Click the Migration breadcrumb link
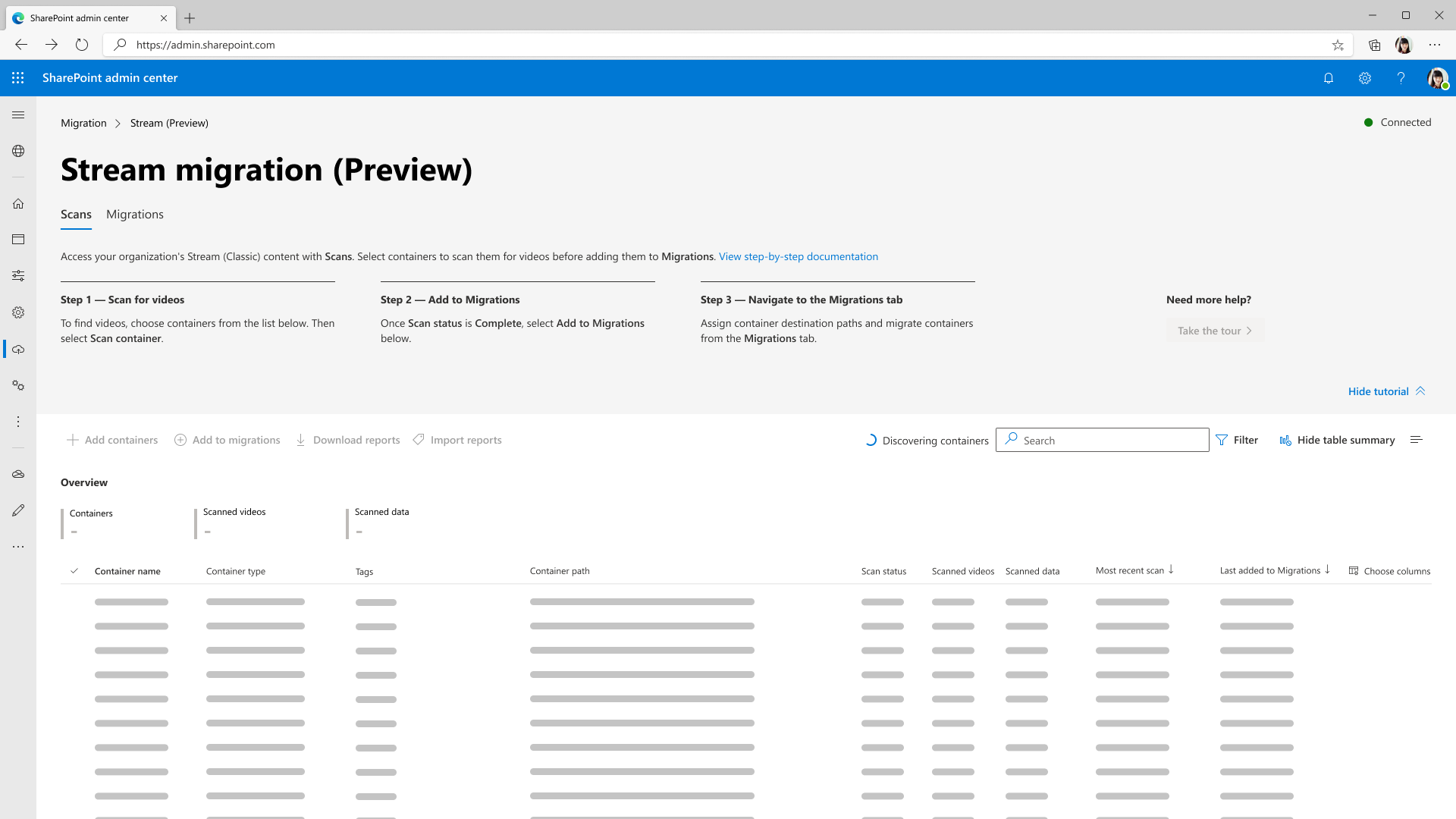Viewport: 1456px width, 819px height. [83, 122]
